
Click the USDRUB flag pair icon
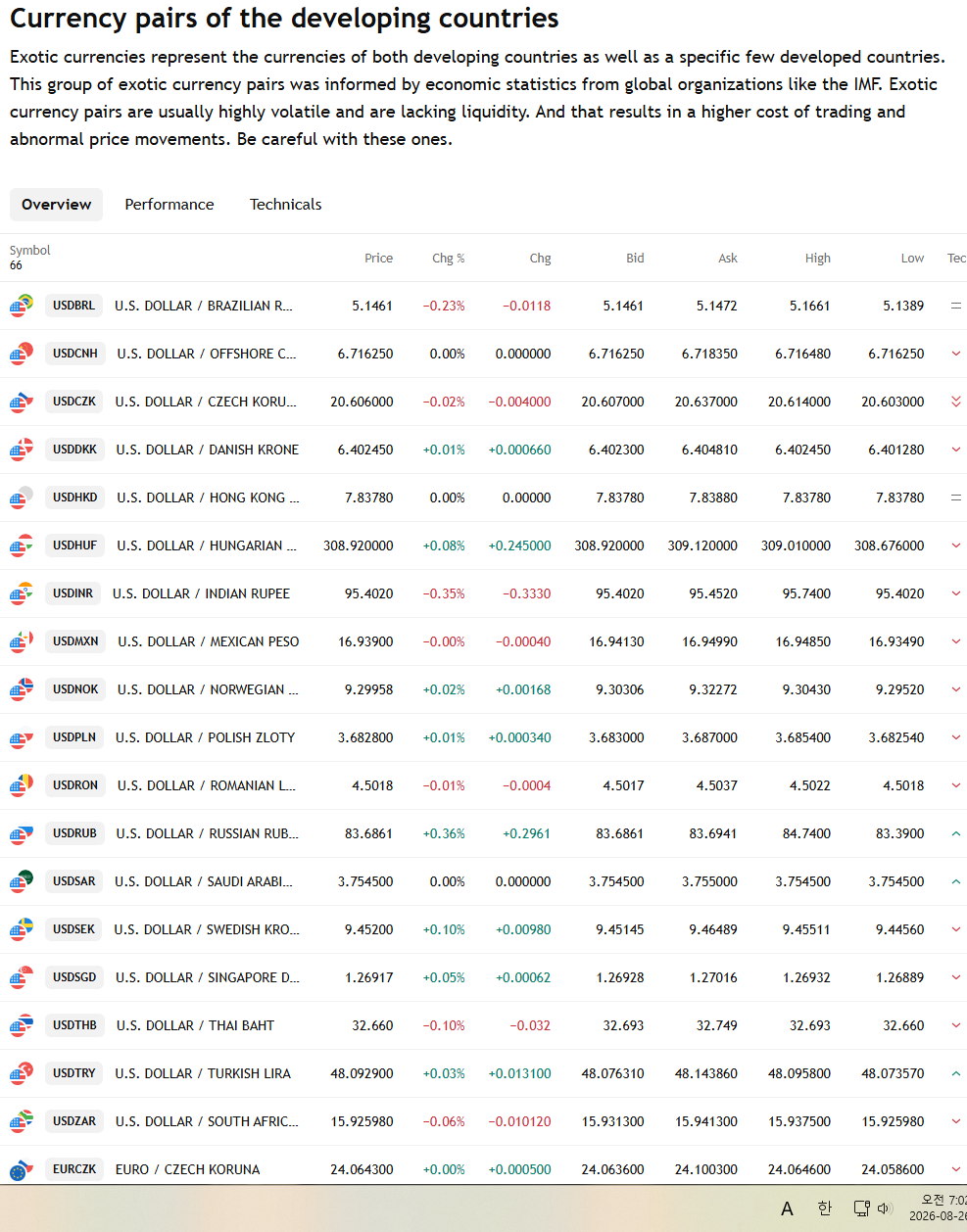pos(22,833)
